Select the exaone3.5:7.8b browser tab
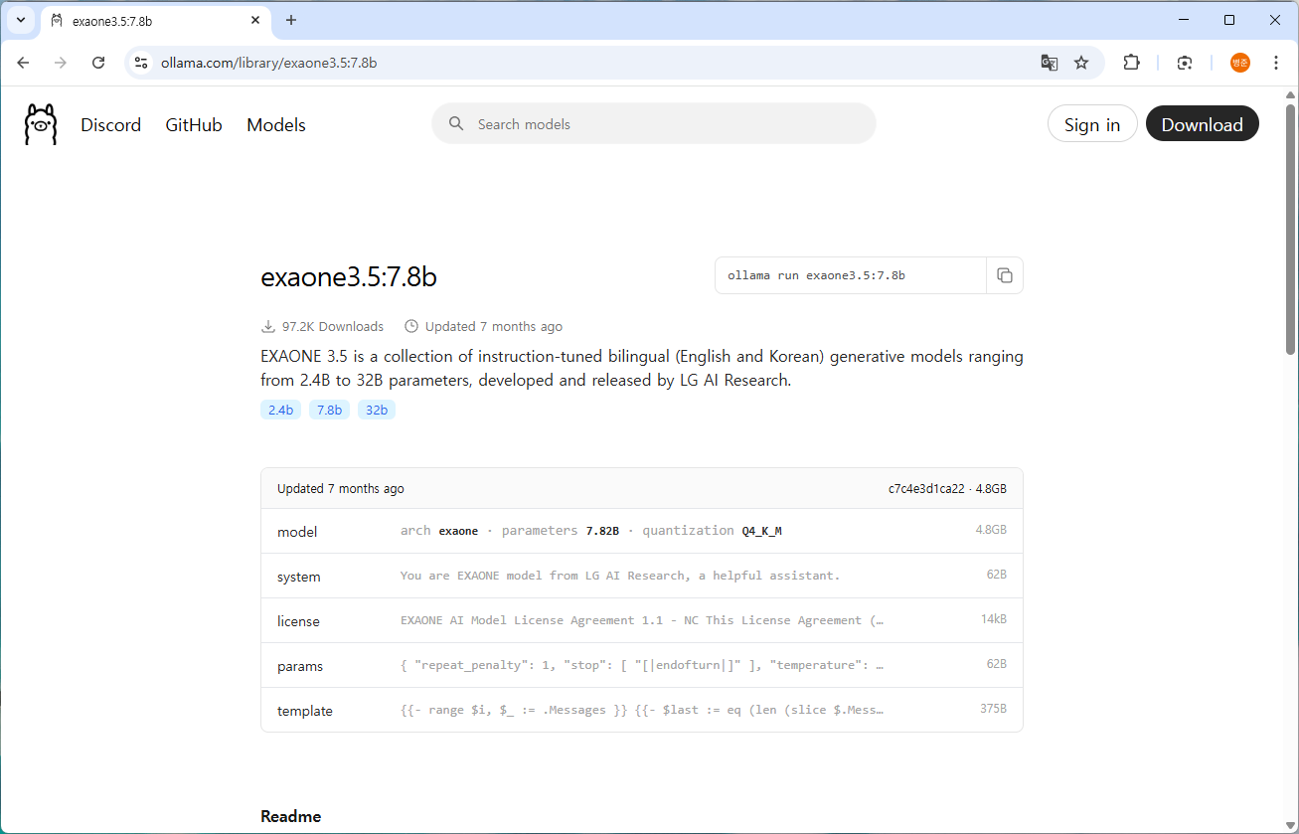 156,21
